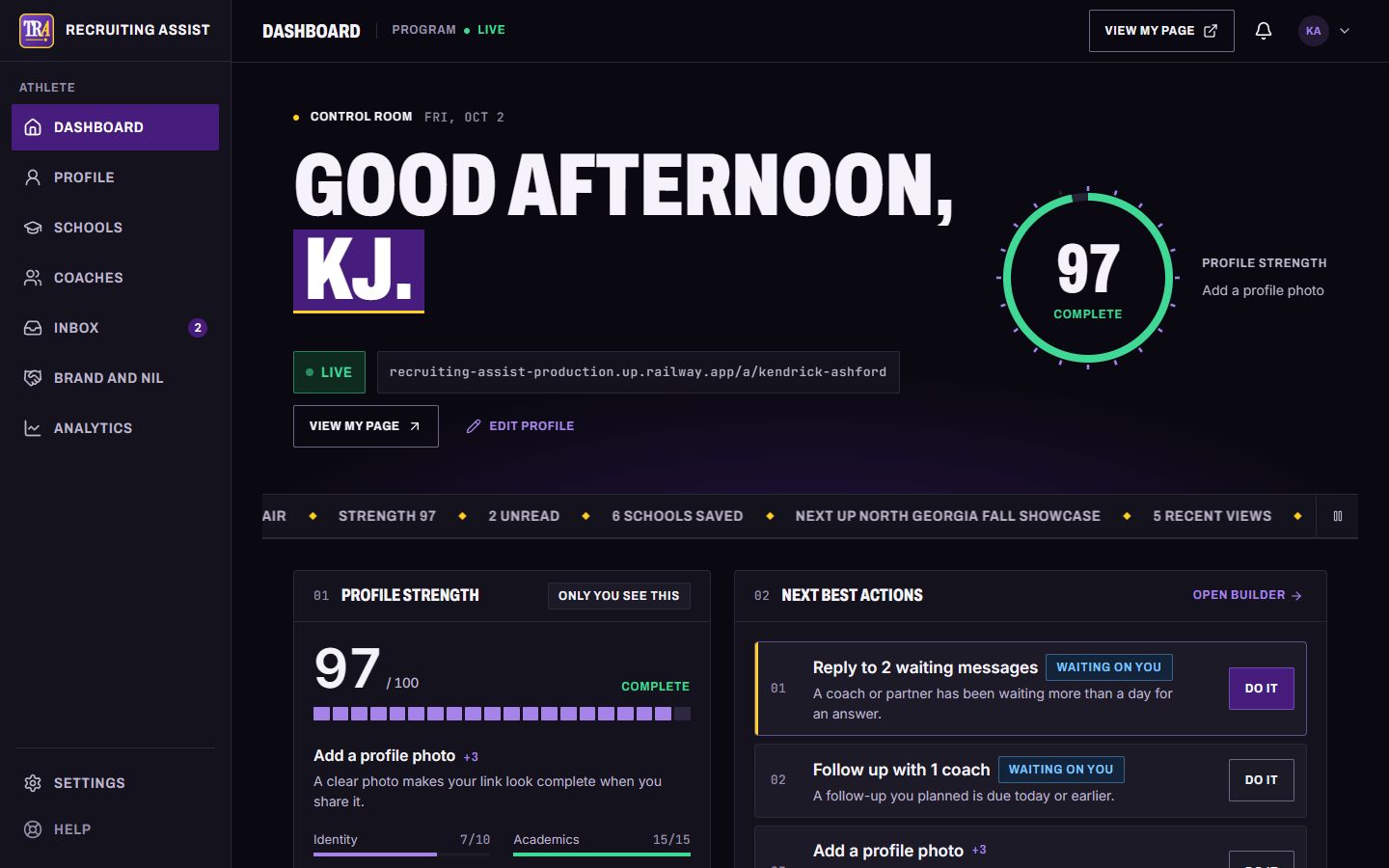1389x868 pixels.
Task: Click the KA user avatar
Action: point(1313,31)
